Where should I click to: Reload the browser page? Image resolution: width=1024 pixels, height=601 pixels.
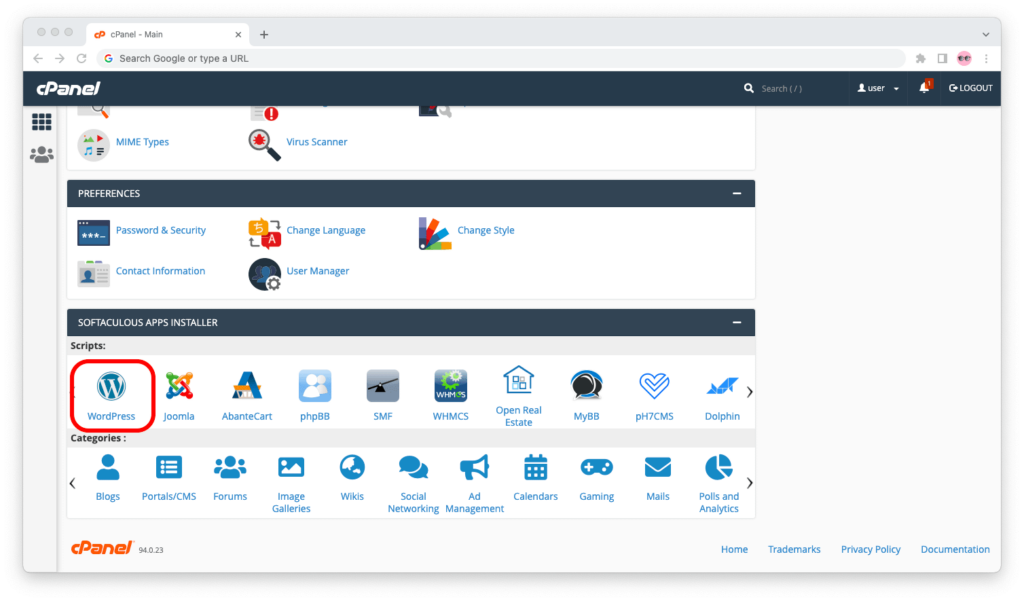[82, 58]
